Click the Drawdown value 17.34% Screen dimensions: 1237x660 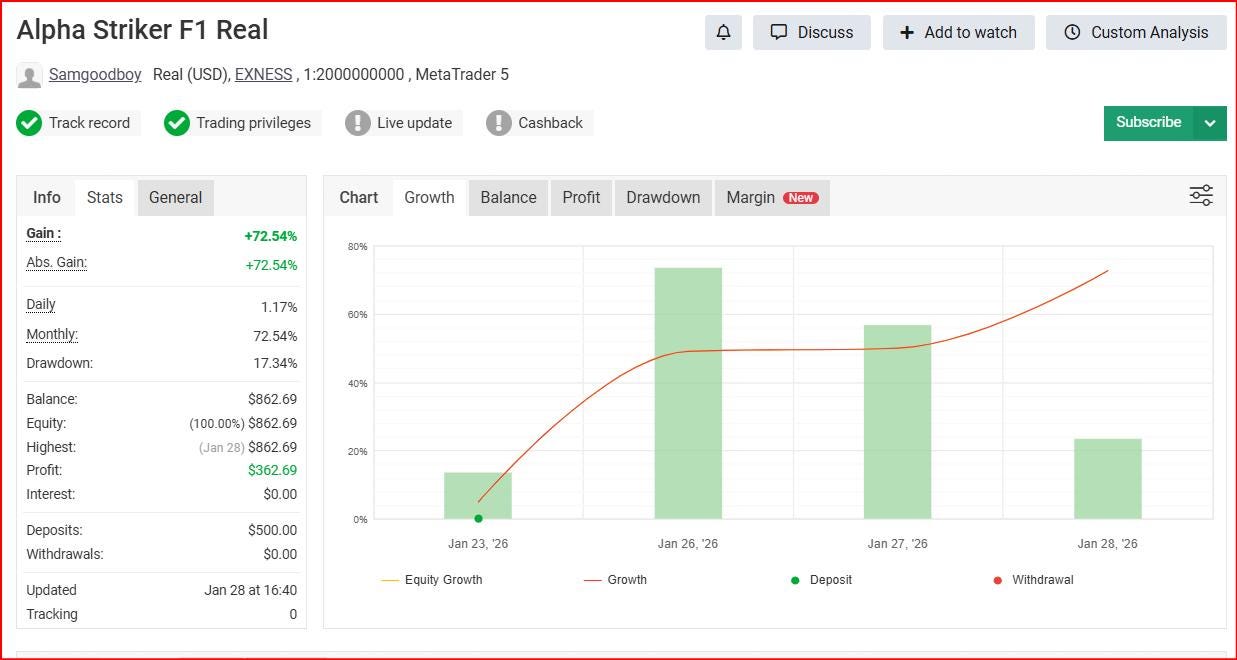[275, 363]
